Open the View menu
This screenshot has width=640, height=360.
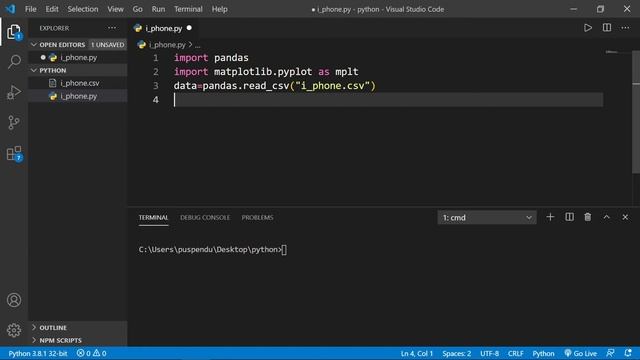116,9
